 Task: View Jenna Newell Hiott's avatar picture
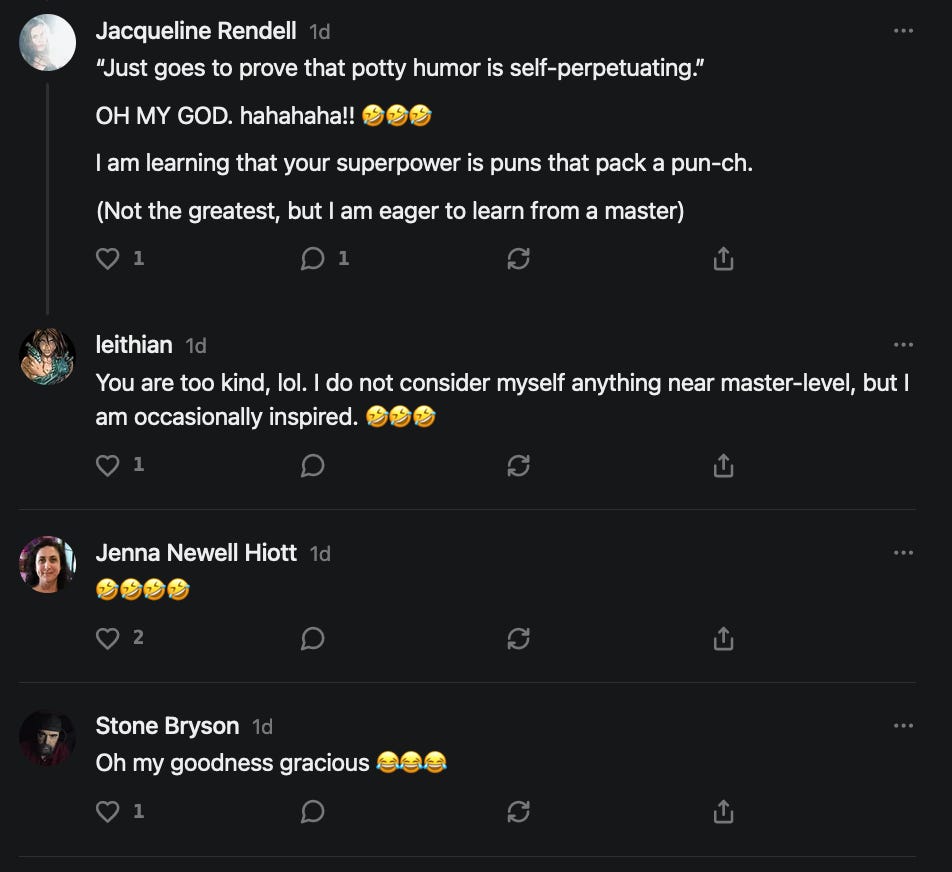point(47,564)
